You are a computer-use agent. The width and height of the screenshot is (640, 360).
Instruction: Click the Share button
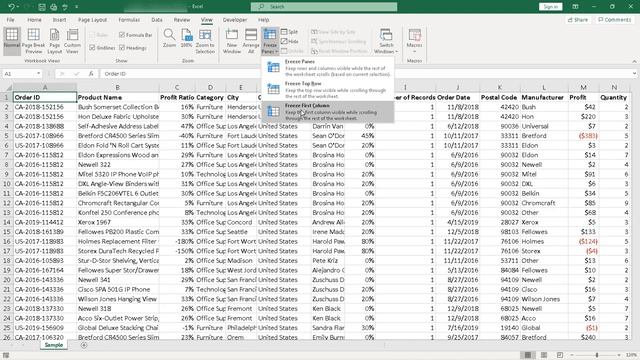click(x=578, y=20)
